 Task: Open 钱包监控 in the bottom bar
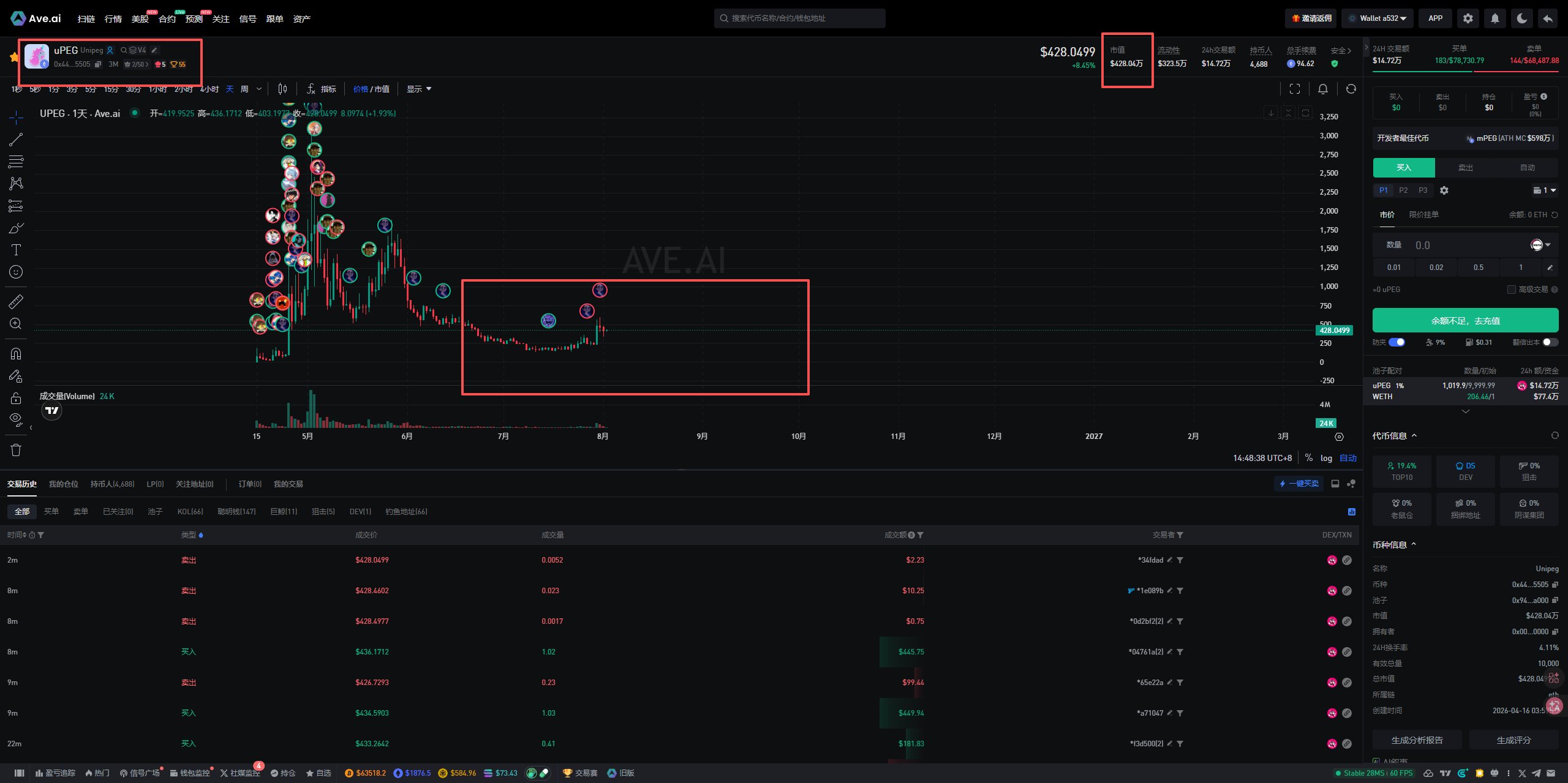tap(190, 773)
